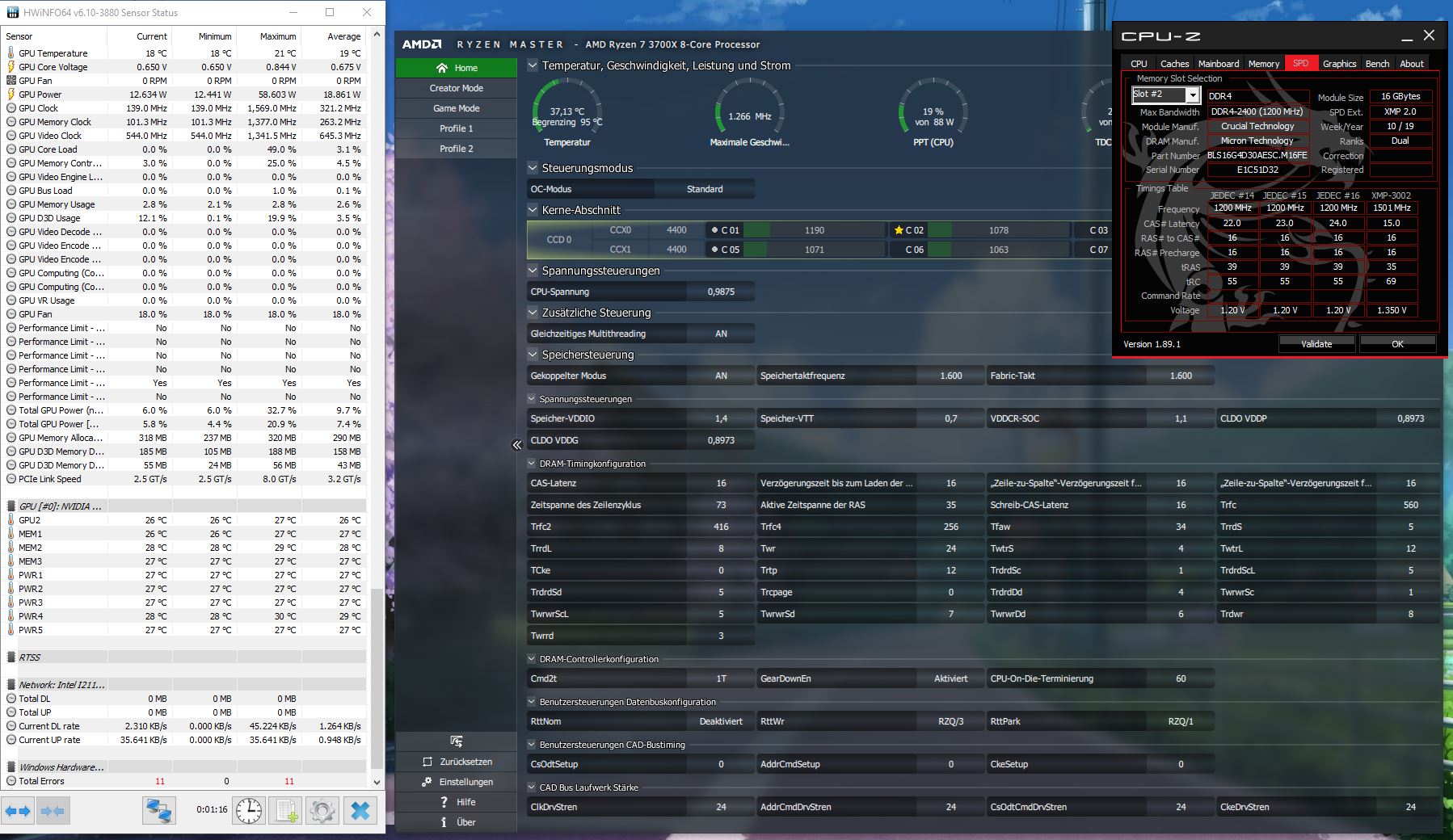This screenshot has height=840, width=1453.
Task: Open Profile 2 in Ryzen Master
Action: (457, 149)
